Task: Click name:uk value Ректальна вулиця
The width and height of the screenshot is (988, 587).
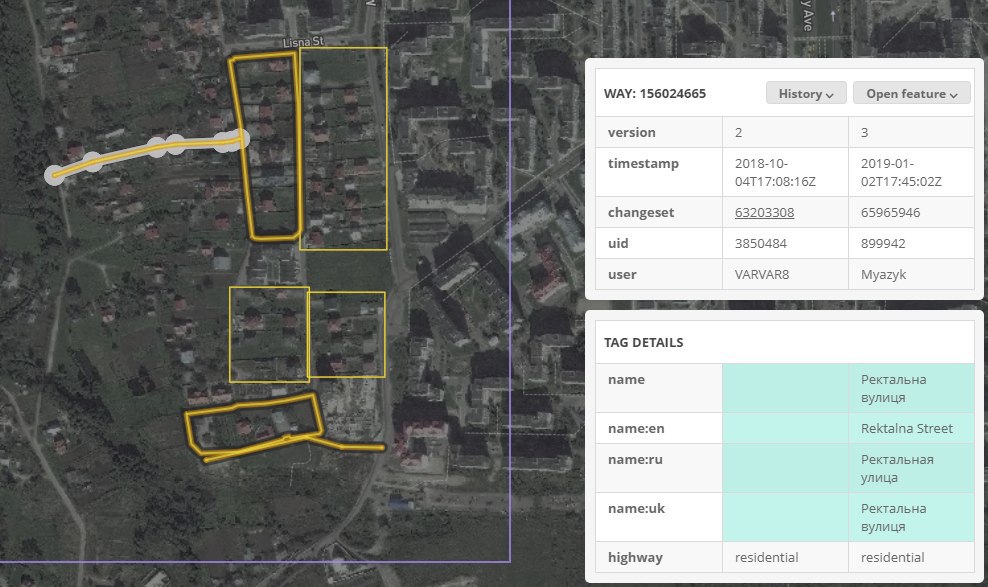Action: pos(893,517)
